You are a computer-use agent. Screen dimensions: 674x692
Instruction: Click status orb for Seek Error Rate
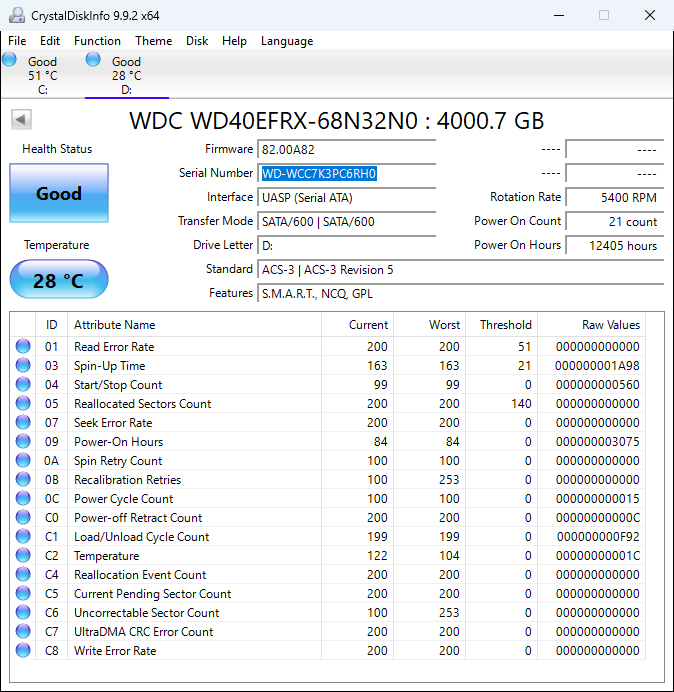[x=23, y=422]
